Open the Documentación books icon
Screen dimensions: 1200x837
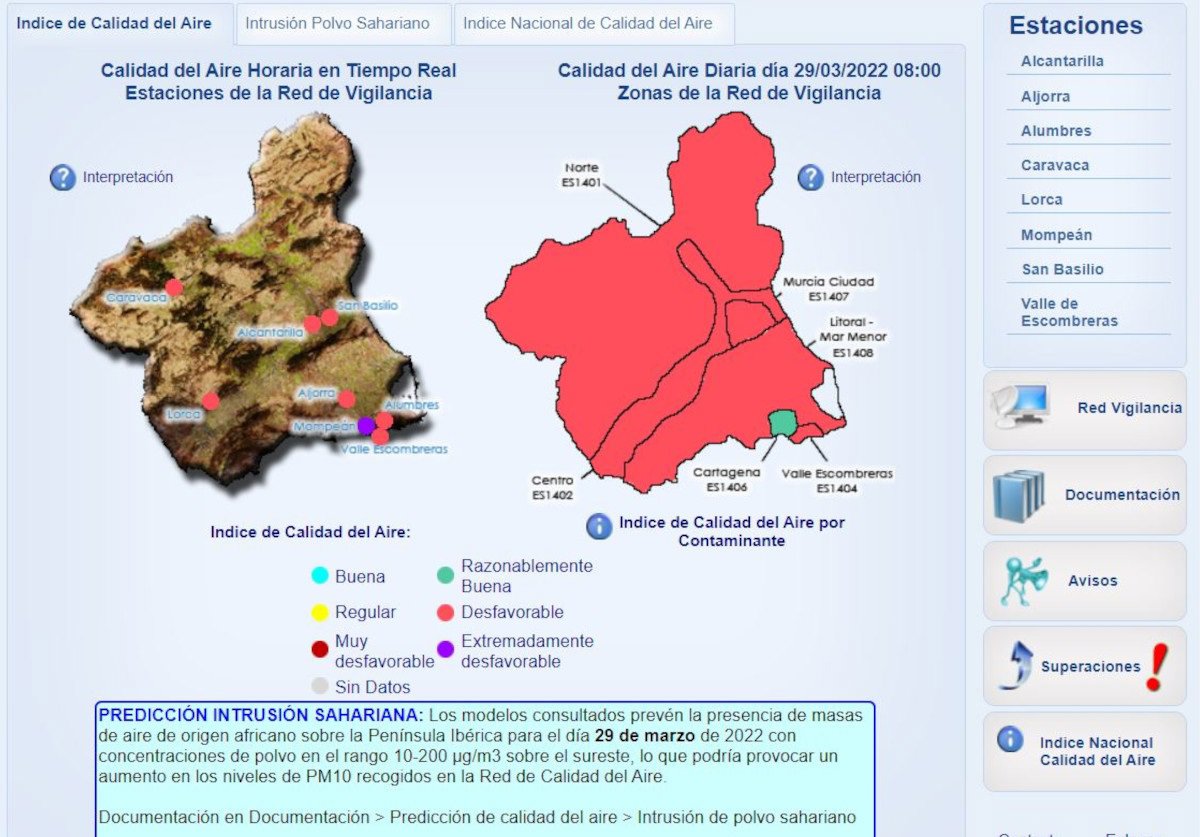1019,495
